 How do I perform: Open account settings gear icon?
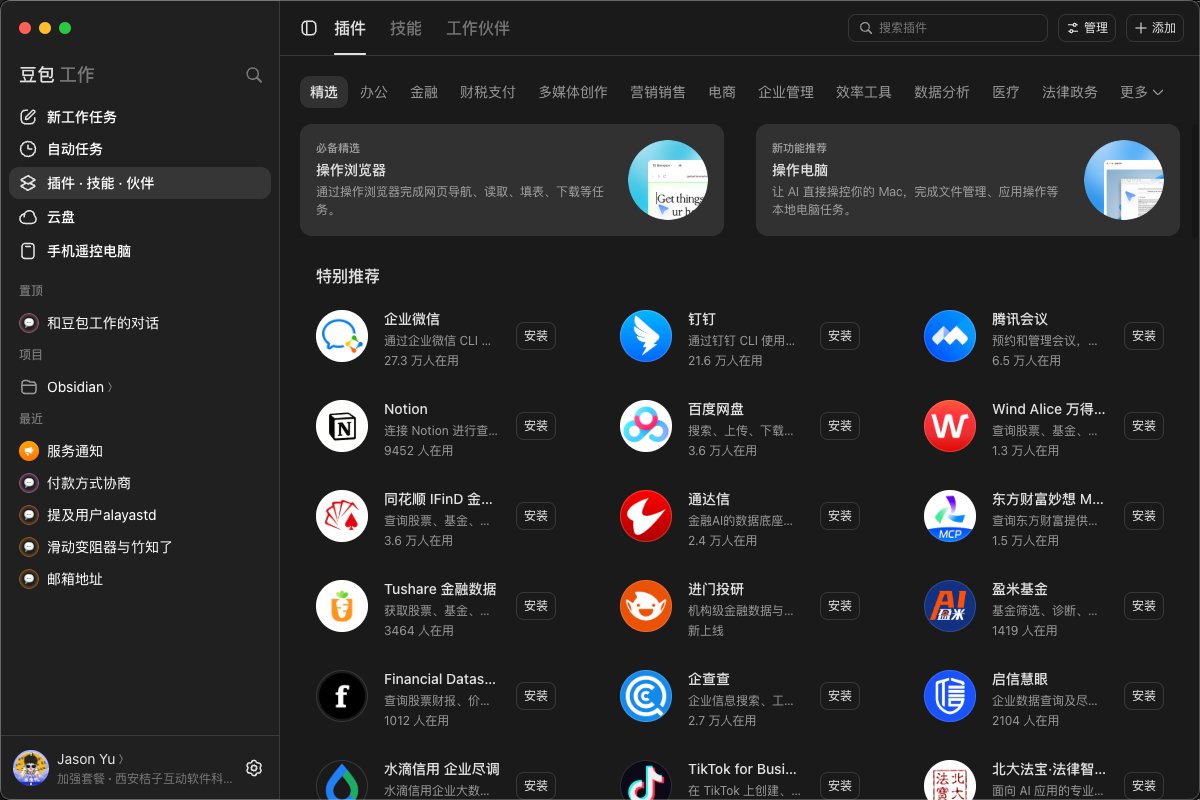coord(254,768)
